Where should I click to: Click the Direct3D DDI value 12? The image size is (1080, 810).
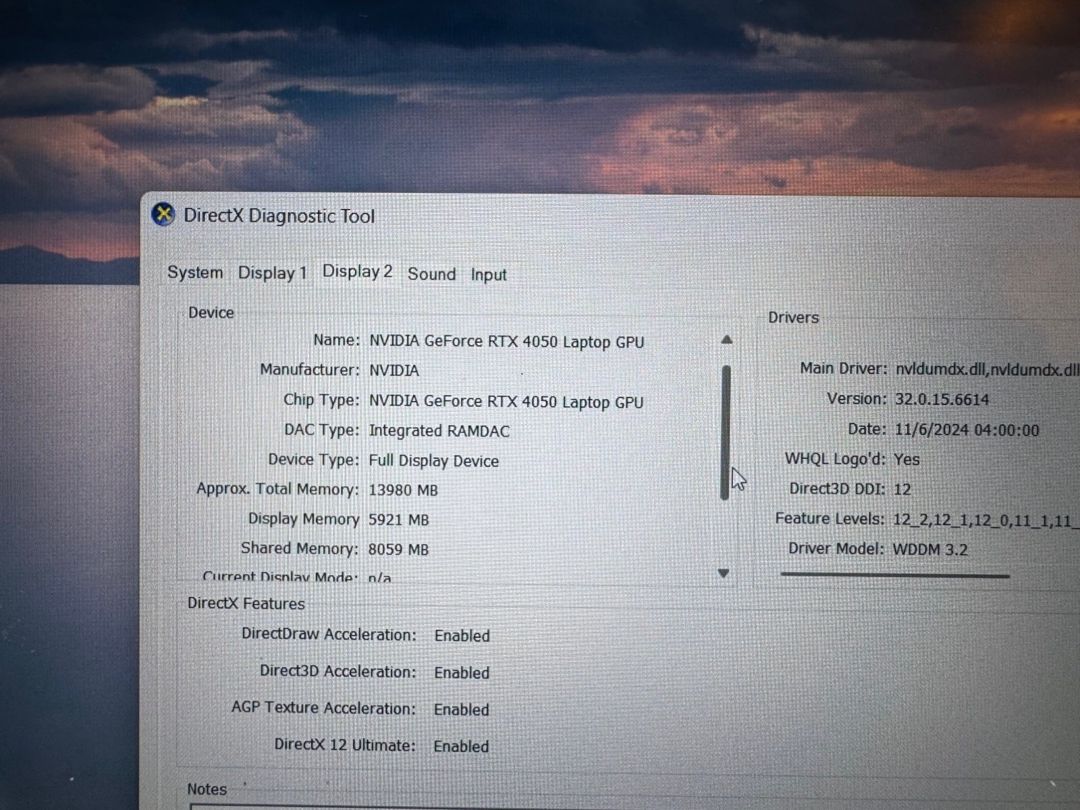[x=902, y=489]
